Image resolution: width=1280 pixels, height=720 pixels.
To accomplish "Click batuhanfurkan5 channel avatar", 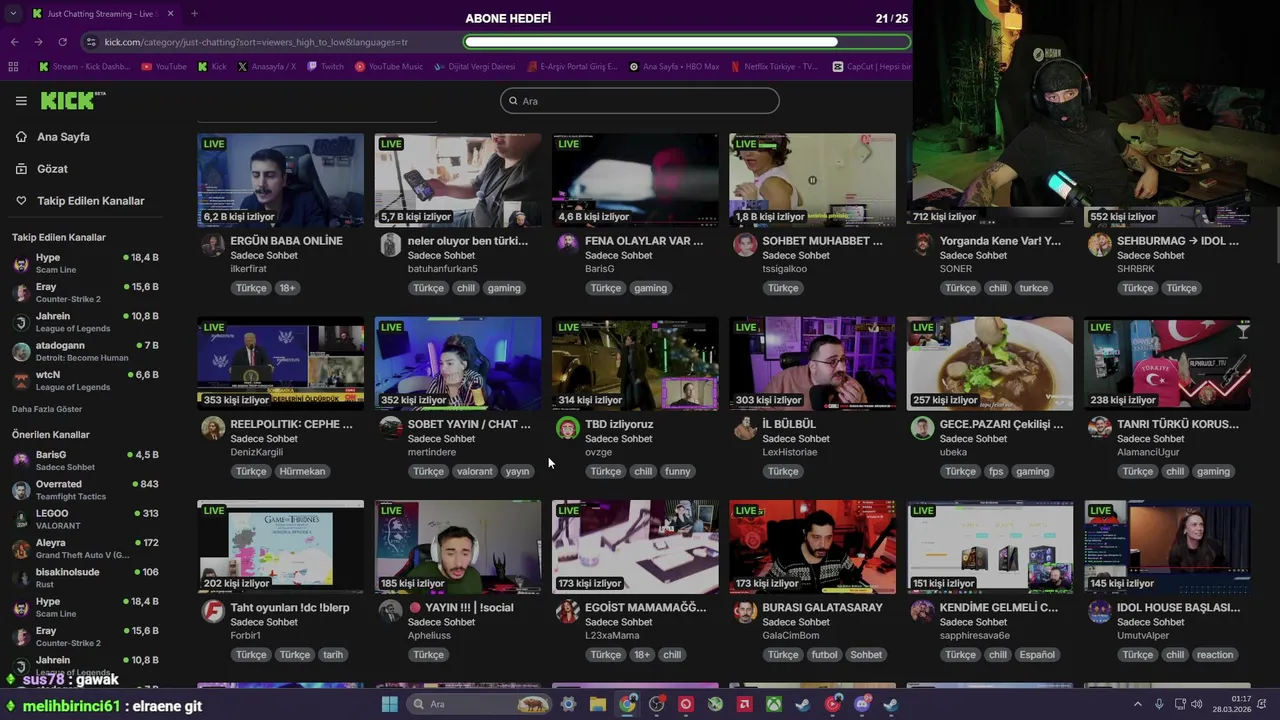I will tap(390, 245).
